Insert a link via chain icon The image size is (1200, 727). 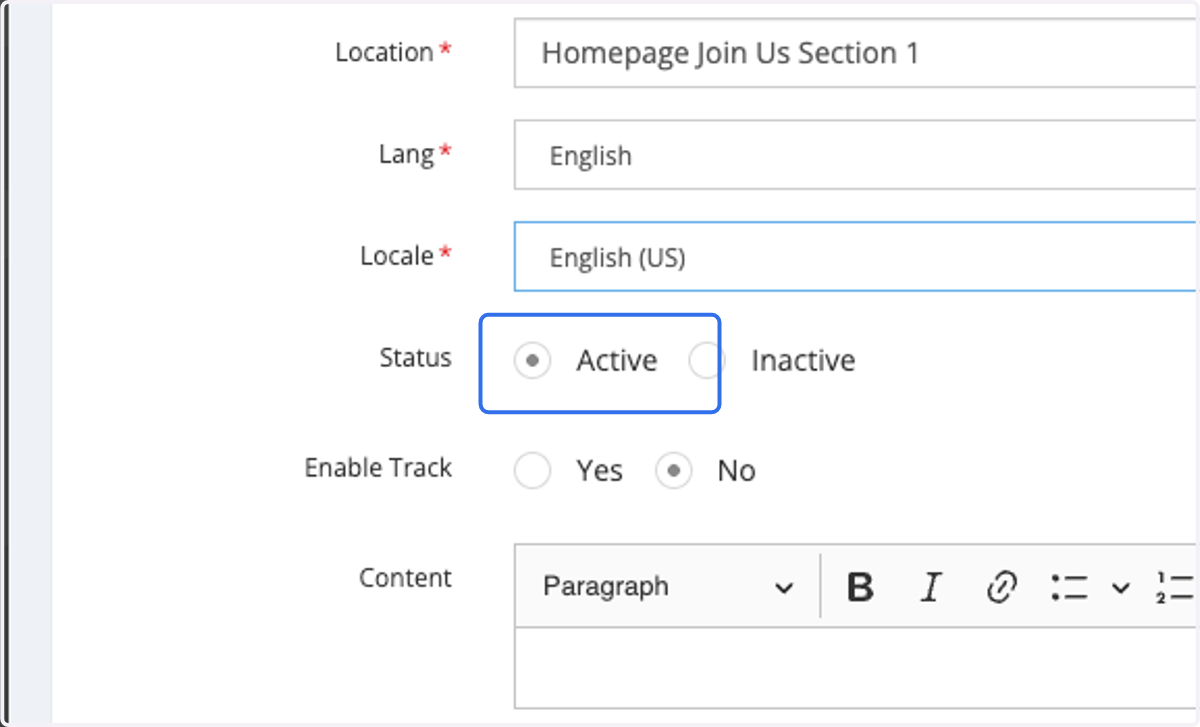point(1001,587)
